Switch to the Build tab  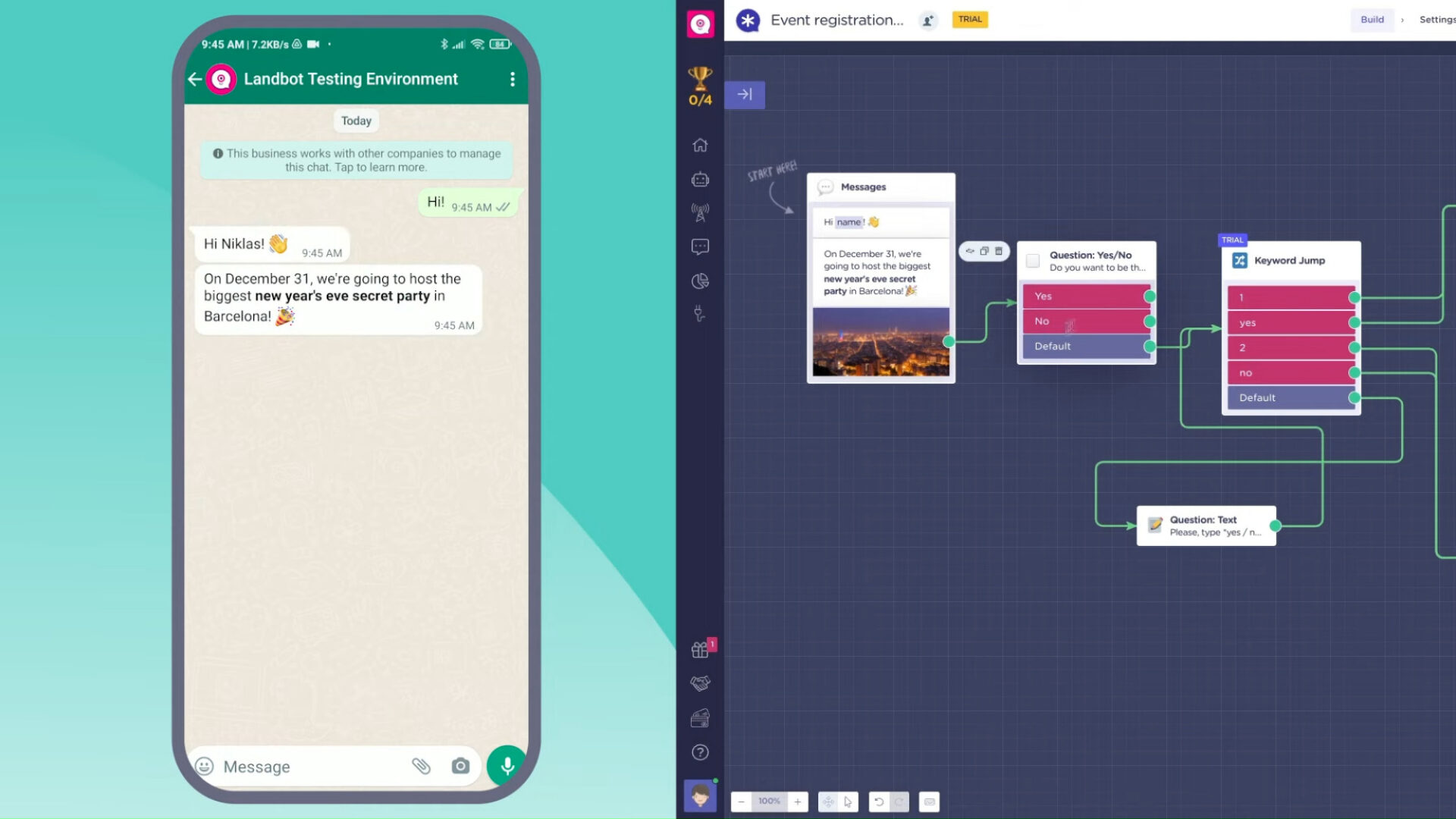pyautogui.click(x=1372, y=20)
